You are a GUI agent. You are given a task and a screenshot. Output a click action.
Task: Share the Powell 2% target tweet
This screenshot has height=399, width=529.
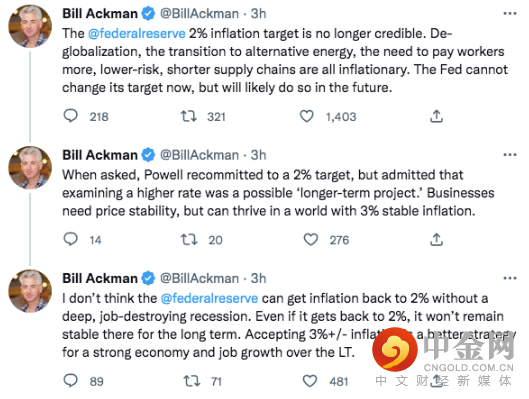436,239
